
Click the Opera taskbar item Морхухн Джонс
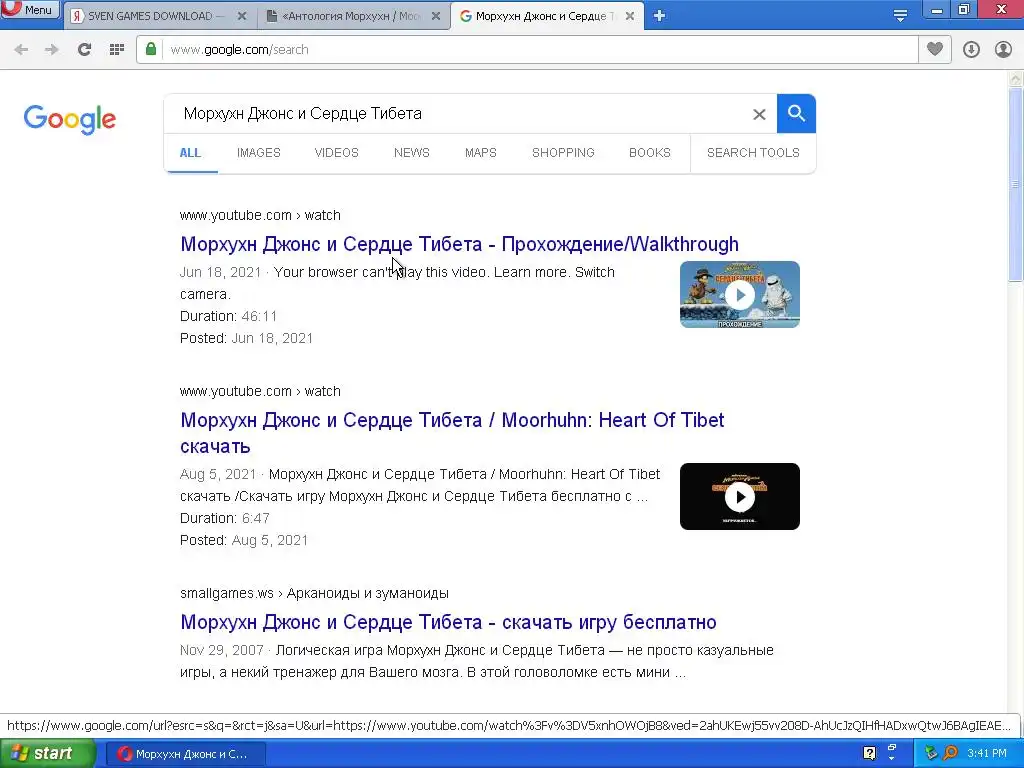point(185,754)
